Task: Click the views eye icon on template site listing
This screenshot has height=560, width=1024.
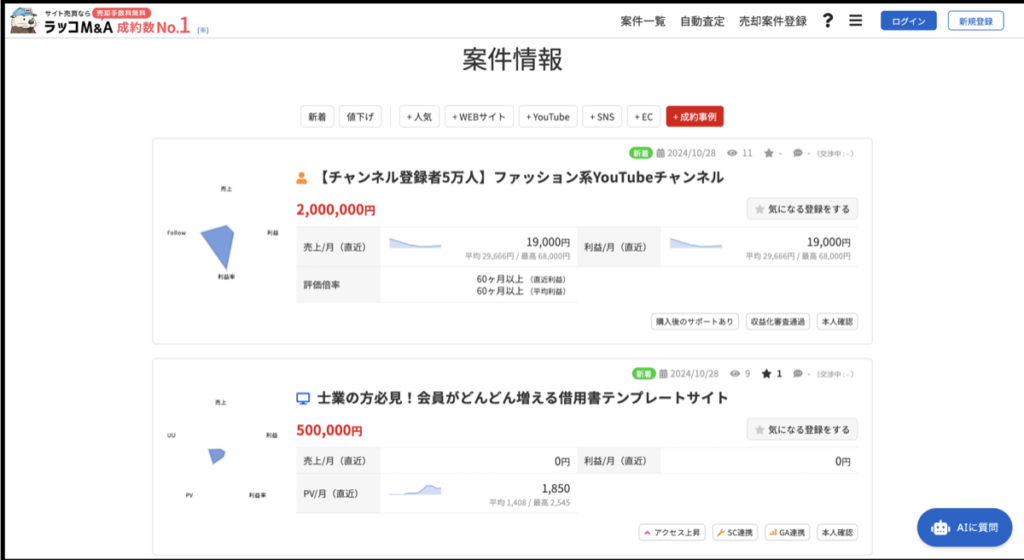Action: click(733, 374)
